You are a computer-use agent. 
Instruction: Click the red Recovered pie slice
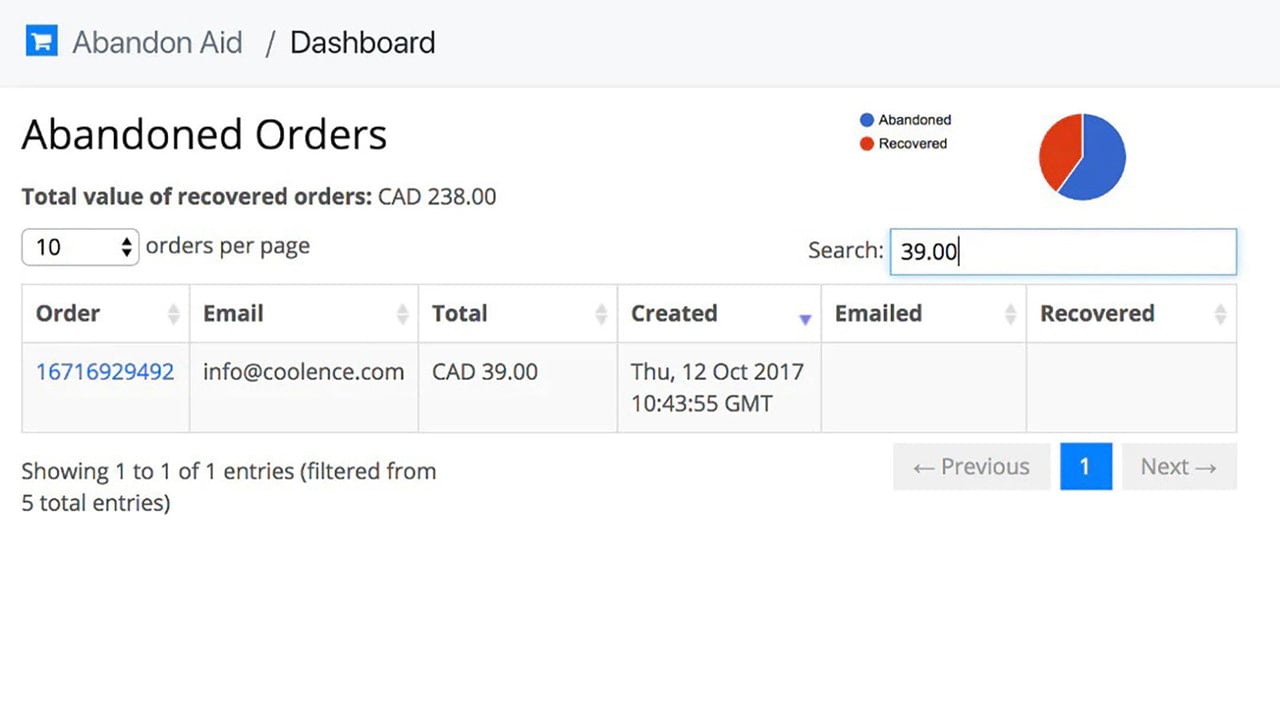point(1059,148)
